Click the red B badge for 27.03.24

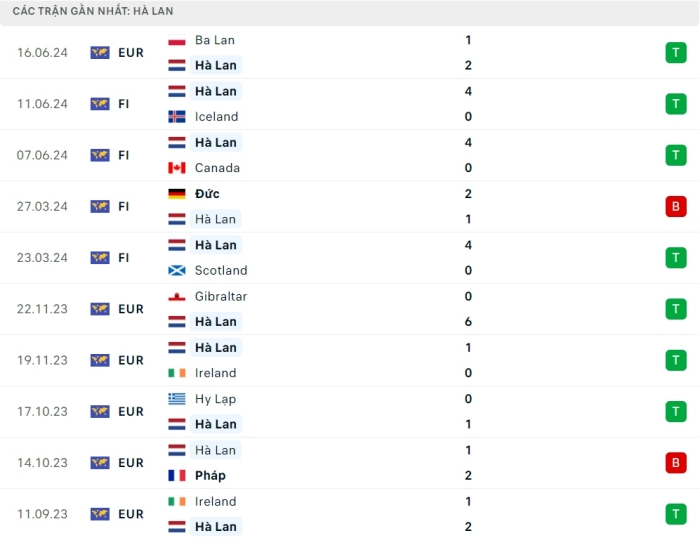pyautogui.click(x=676, y=207)
